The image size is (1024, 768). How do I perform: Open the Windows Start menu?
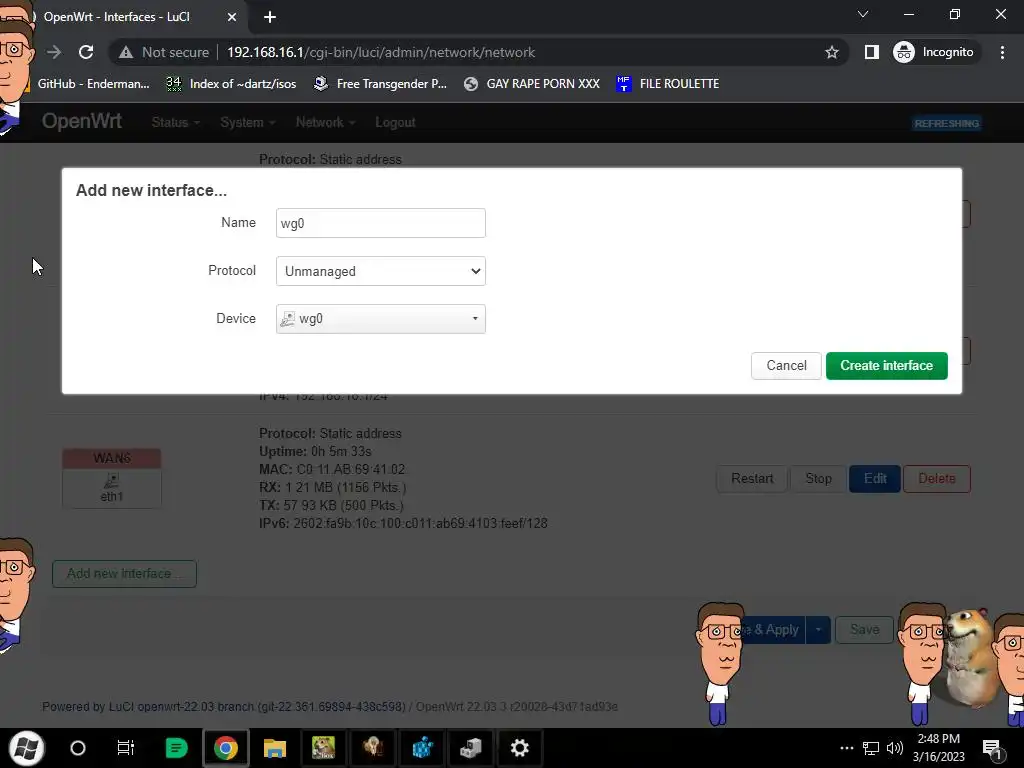(27, 748)
